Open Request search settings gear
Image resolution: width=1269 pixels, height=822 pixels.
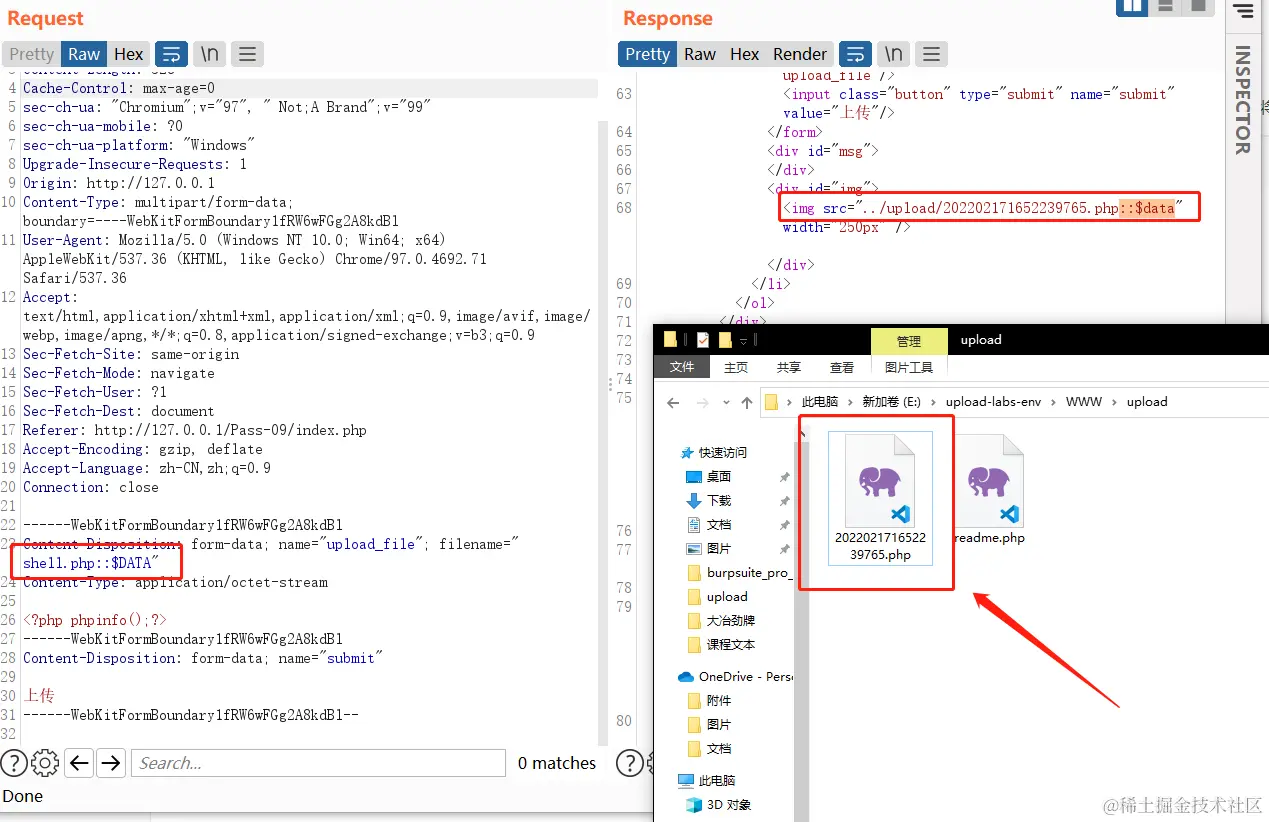45,763
